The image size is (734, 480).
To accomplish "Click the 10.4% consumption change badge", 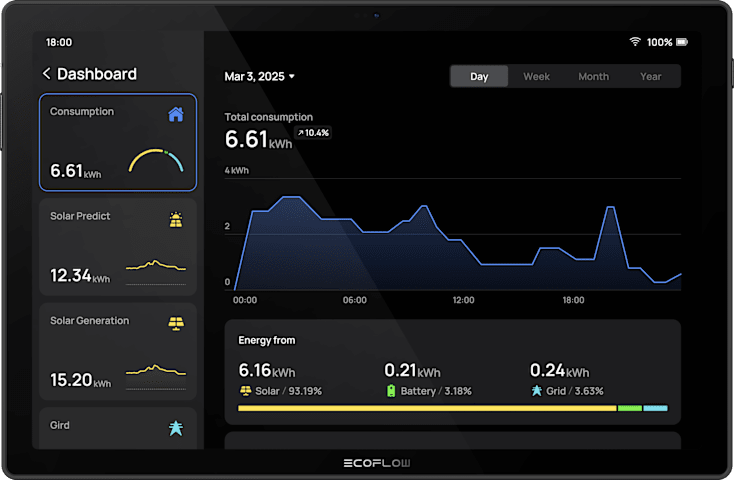I will [313, 133].
